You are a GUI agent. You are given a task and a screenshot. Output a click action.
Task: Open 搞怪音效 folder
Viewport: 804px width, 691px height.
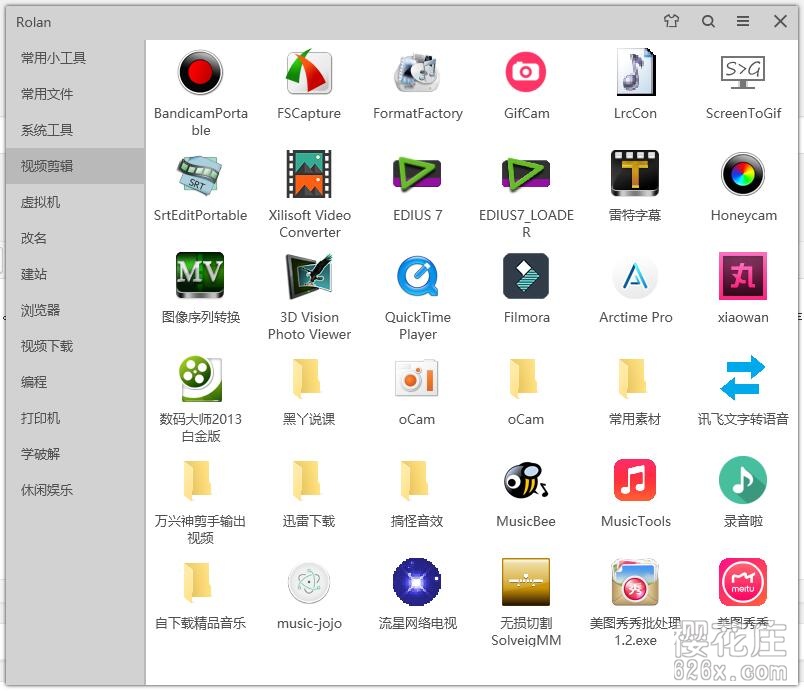click(x=415, y=480)
